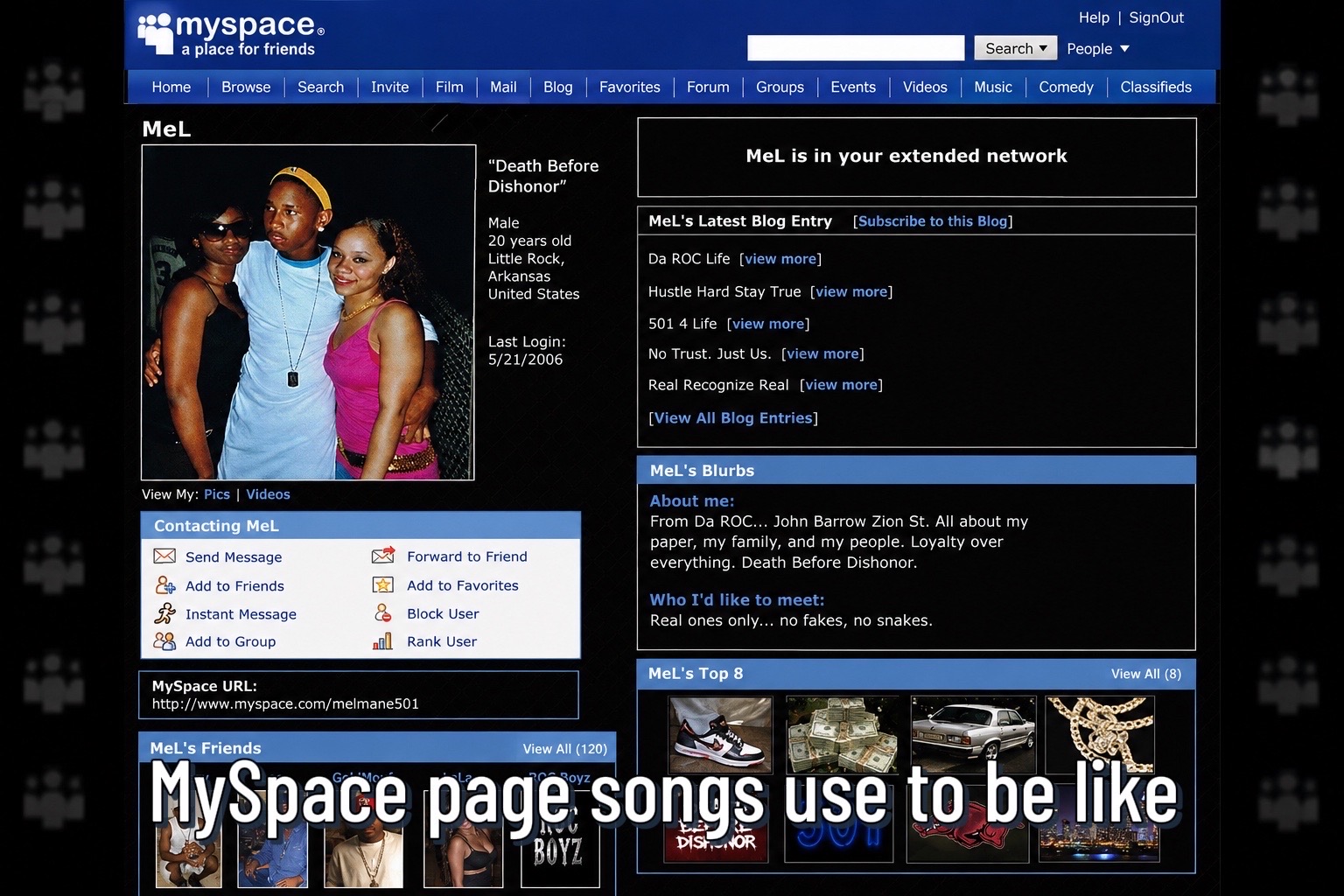Image resolution: width=1344 pixels, height=896 pixels.
Task: Click the Instant Message link
Action: pyautogui.click(x=241, y=614)
